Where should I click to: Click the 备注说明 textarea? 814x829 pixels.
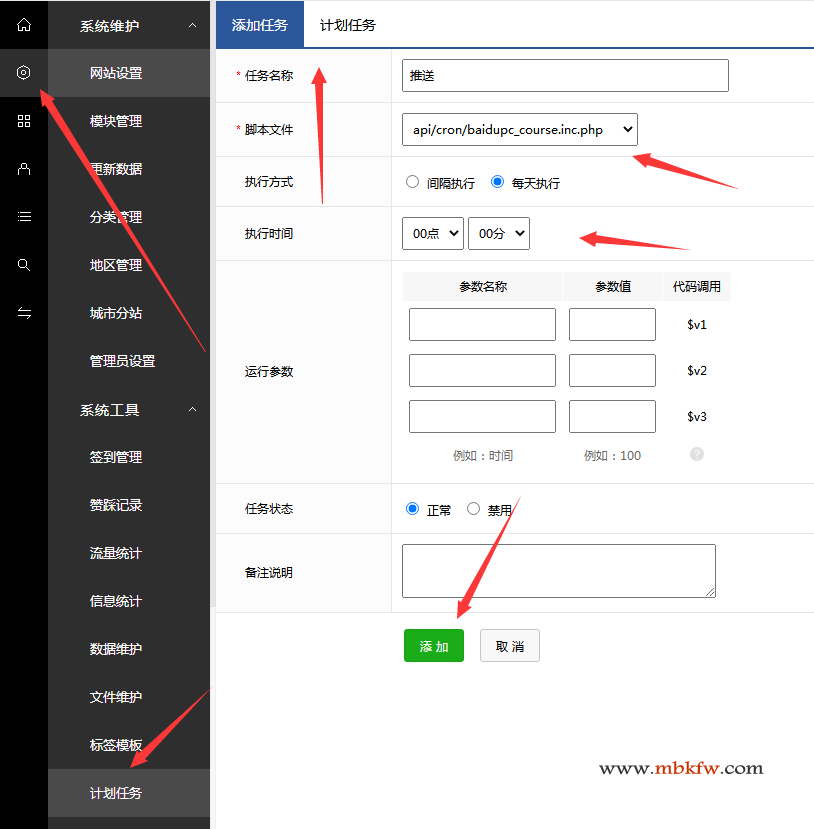point(558,571)
